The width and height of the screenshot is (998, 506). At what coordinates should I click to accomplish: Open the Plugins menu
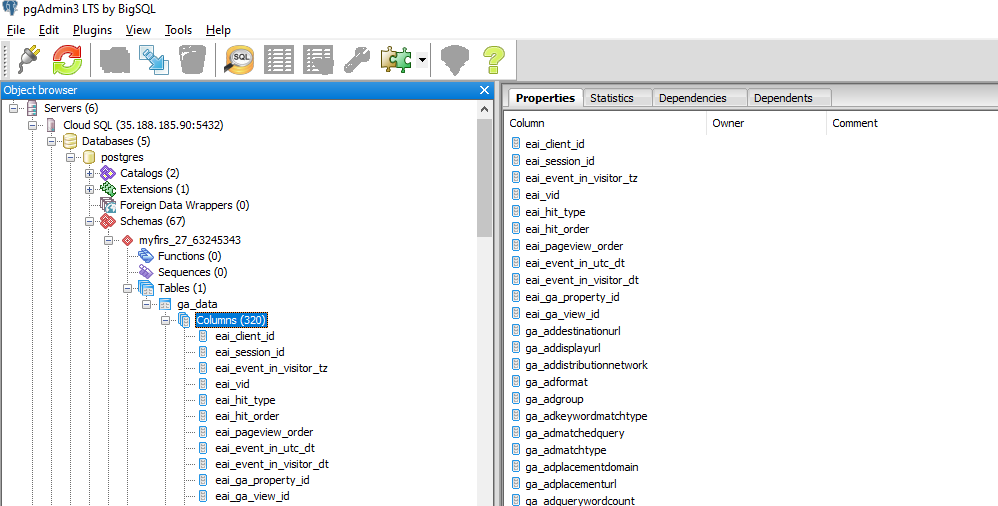pyautogui.click(x=92, y=30)
